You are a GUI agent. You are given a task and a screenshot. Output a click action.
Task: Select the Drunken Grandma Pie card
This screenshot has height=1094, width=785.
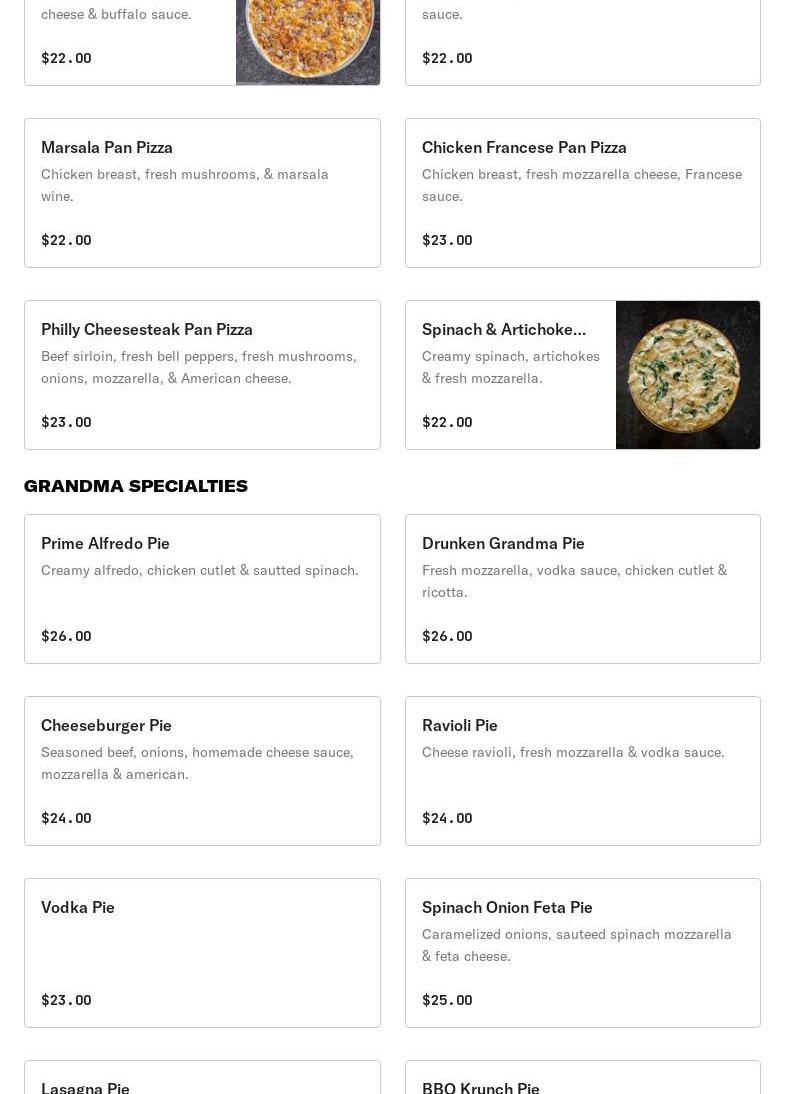point(583,589)
